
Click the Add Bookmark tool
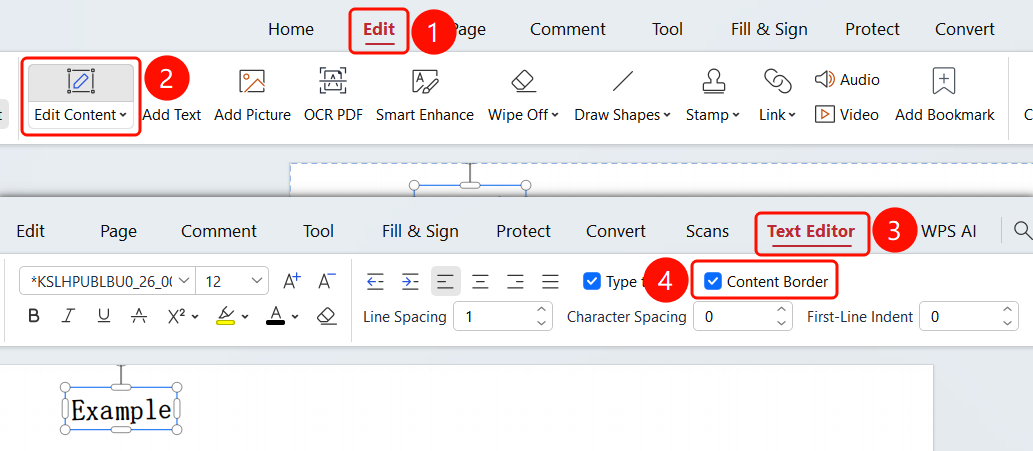(x=944, y=97)
